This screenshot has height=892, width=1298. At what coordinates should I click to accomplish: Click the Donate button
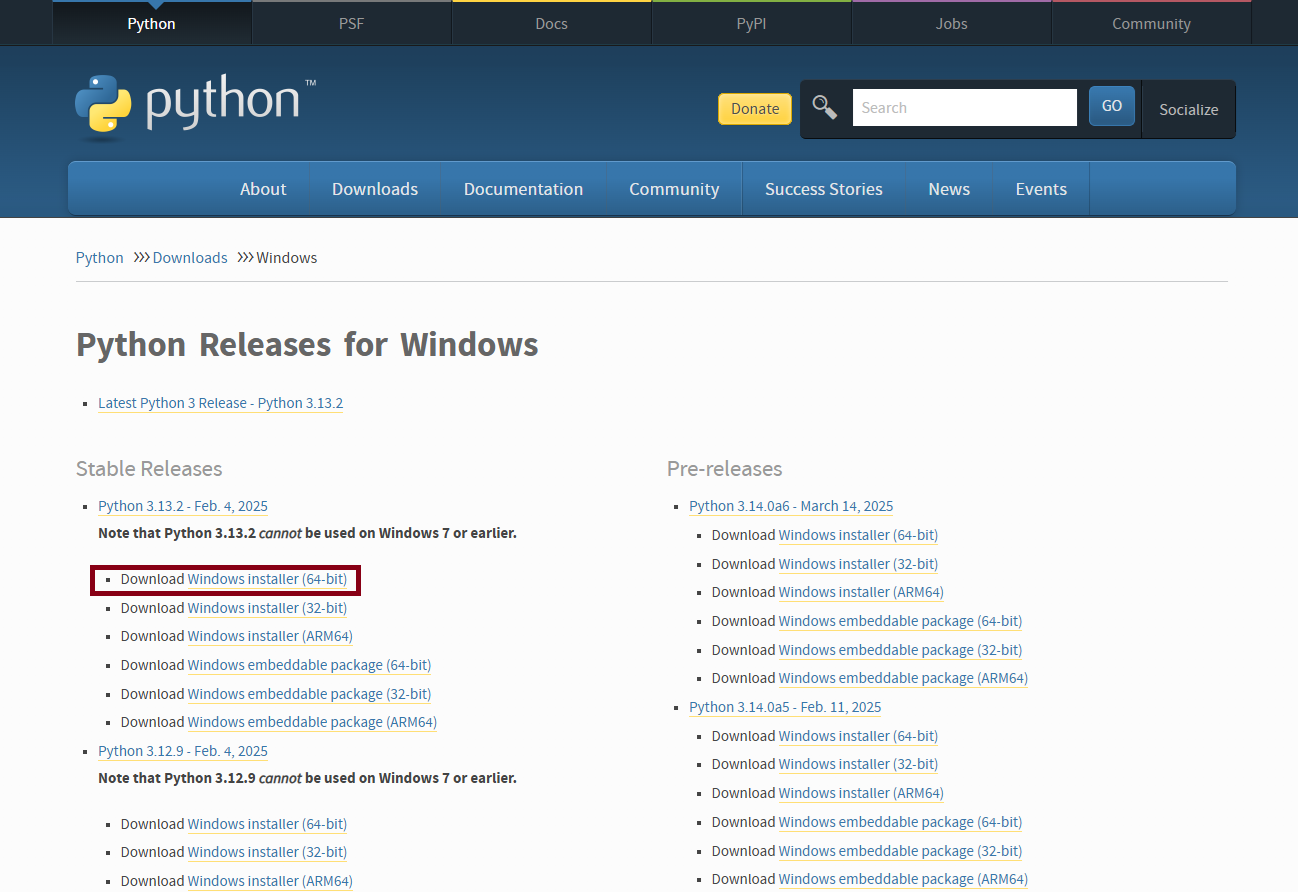(754, 108)
